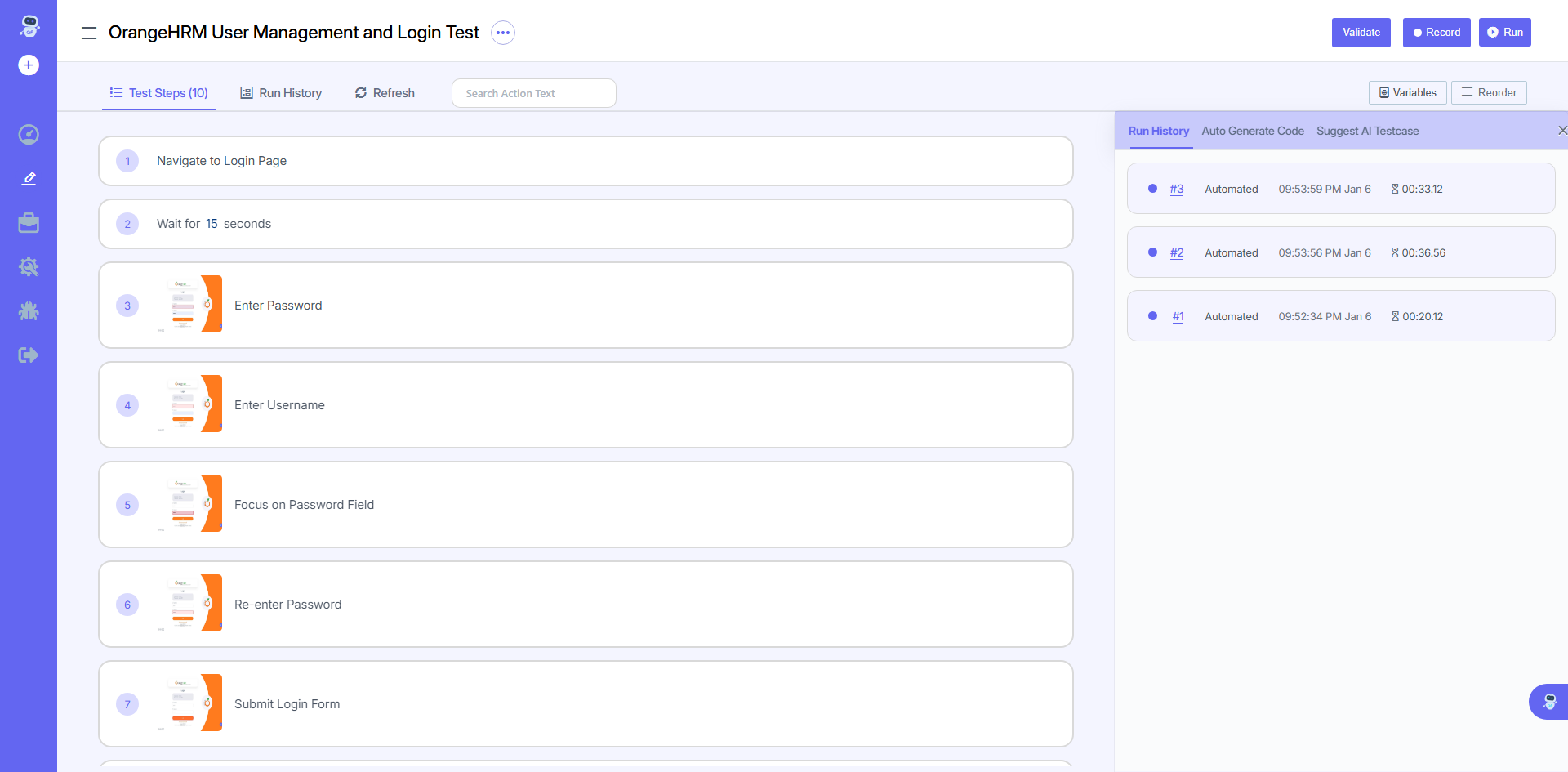
Task: Open the Variables panel button
Action: pos(1407,92)
